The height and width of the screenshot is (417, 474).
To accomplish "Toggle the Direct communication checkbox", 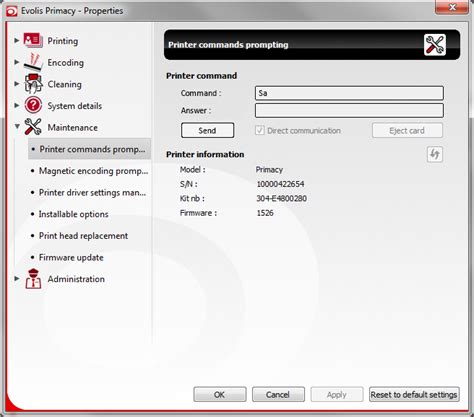I will [260, 130].
